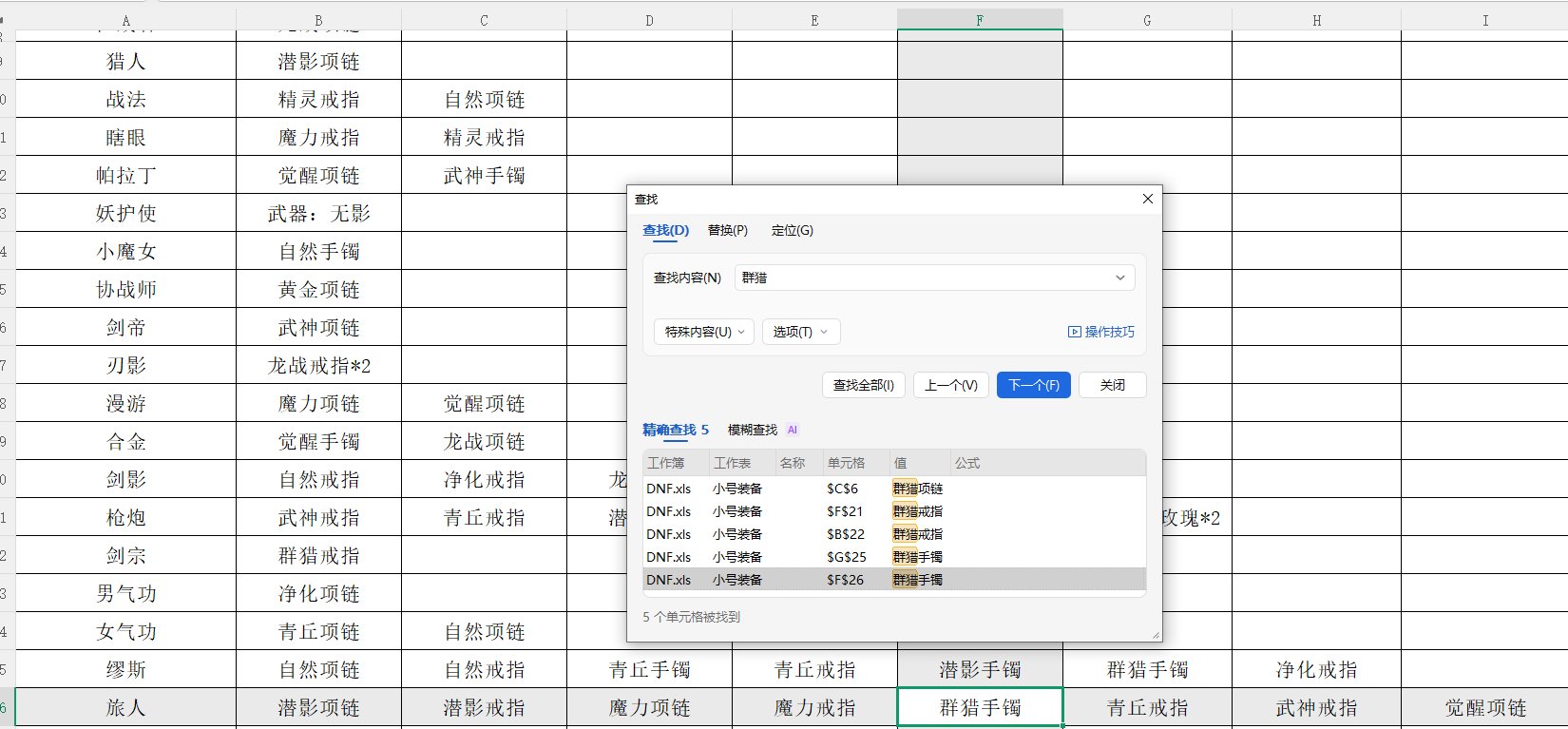Viewport: 1568px width, 729px height.
Task: Select the 精确查找 results tab
Action: [x=675, y=430]
